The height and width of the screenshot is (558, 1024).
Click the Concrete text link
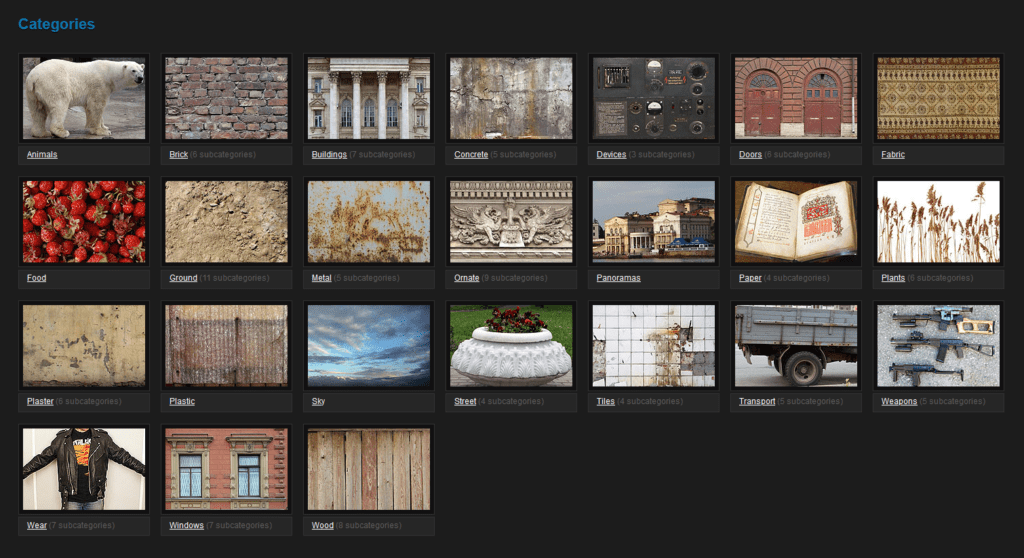tap(471, 155)
